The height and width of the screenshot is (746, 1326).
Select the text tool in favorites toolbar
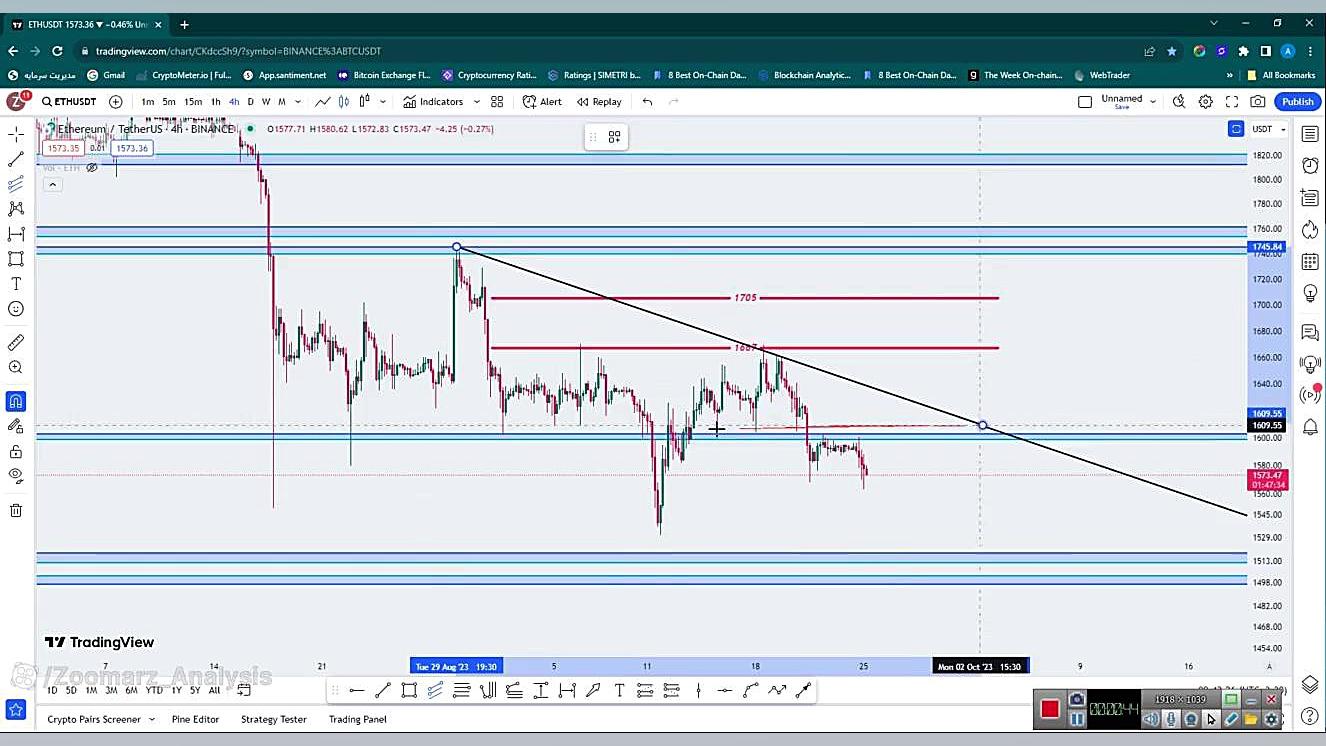pos(619,690)
